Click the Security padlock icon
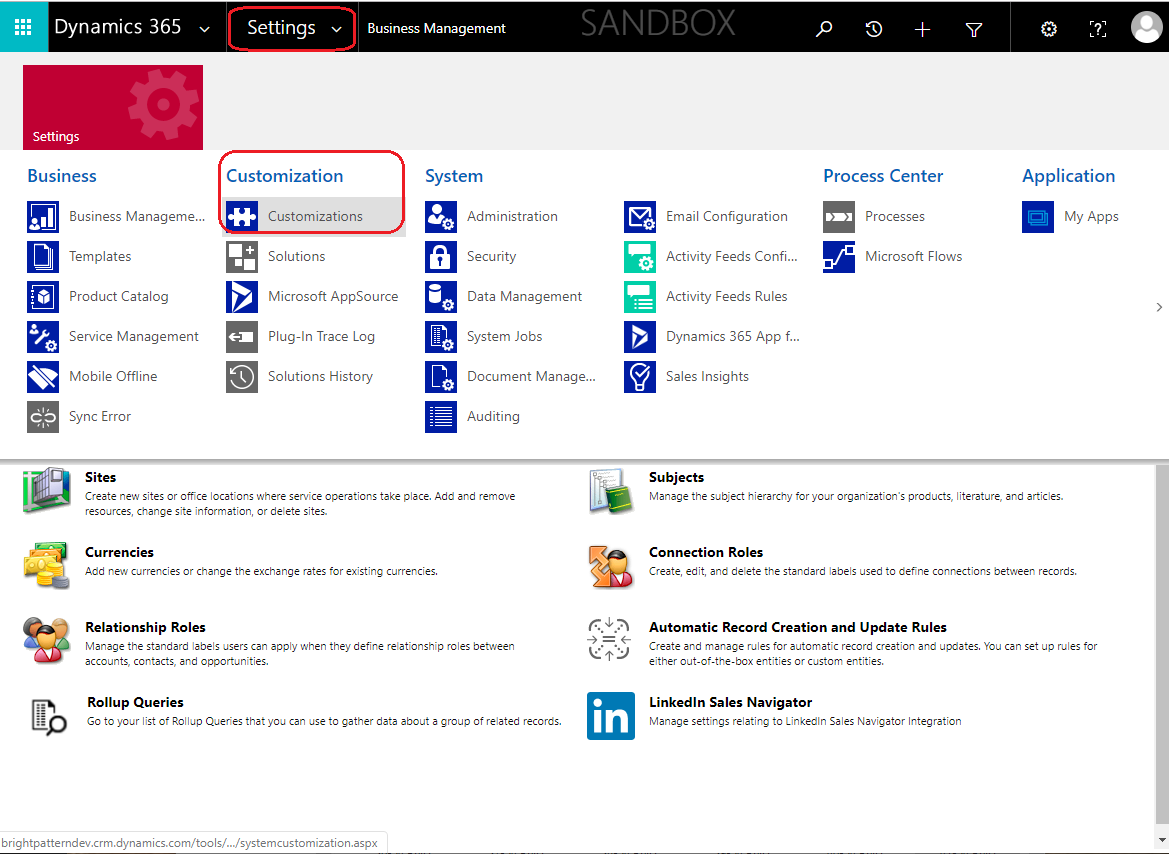The image size is (1169, 854). (x=441, y=257)
